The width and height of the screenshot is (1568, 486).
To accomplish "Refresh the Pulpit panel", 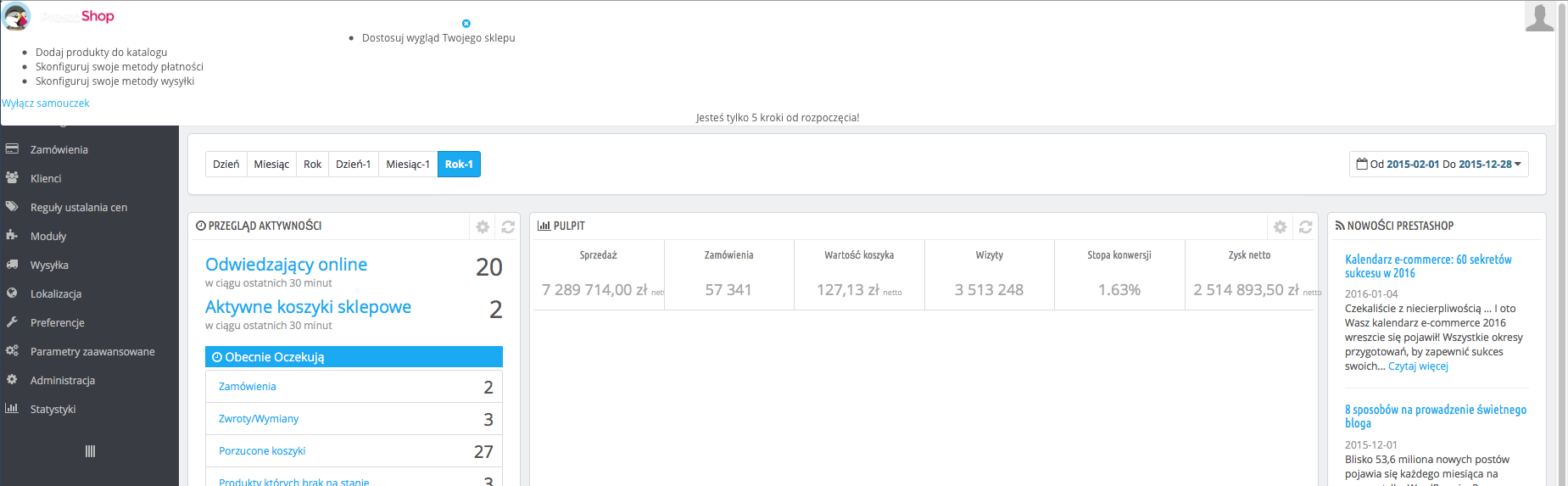I will click(1306, 227).
